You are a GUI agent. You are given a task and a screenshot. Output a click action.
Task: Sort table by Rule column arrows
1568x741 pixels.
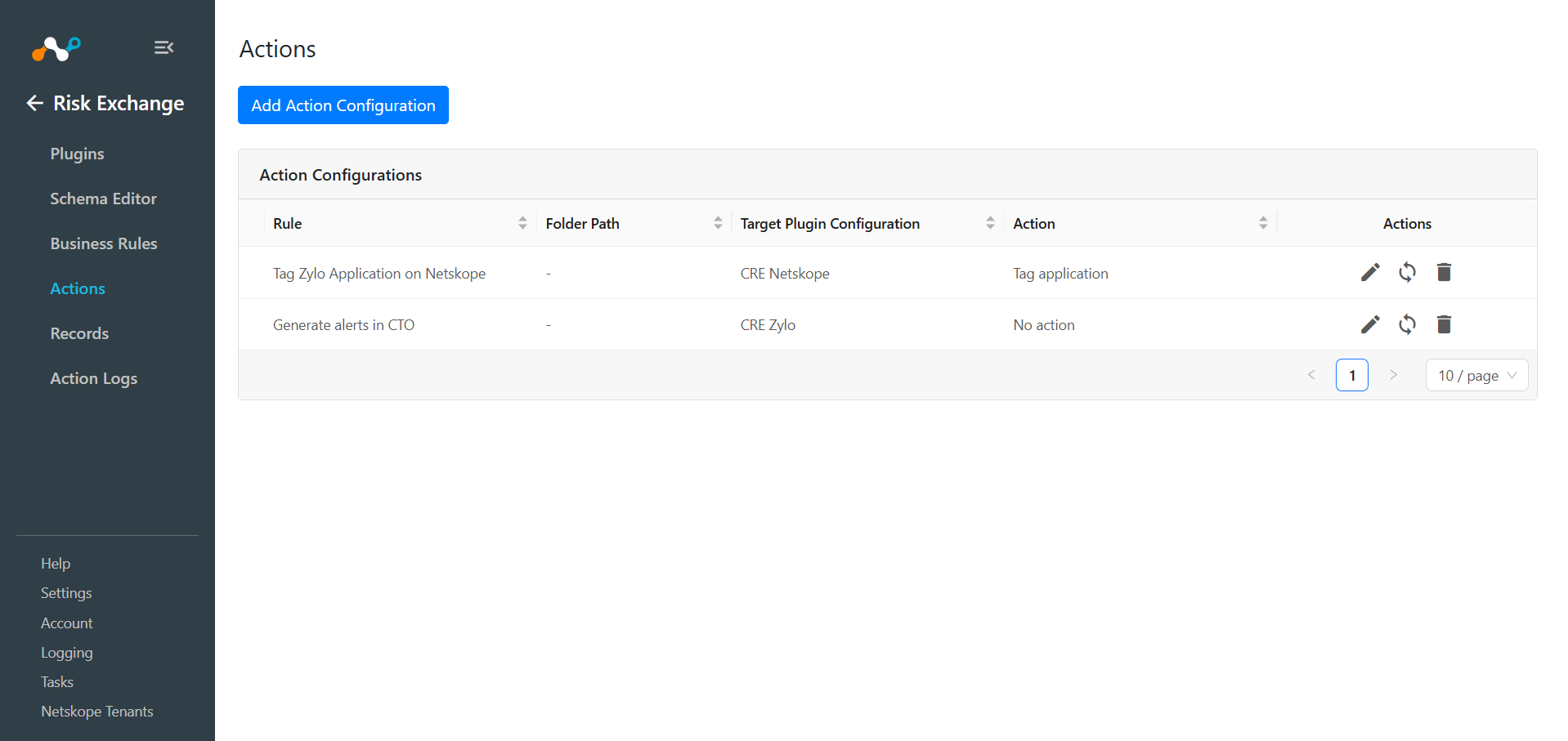(522, 223)
